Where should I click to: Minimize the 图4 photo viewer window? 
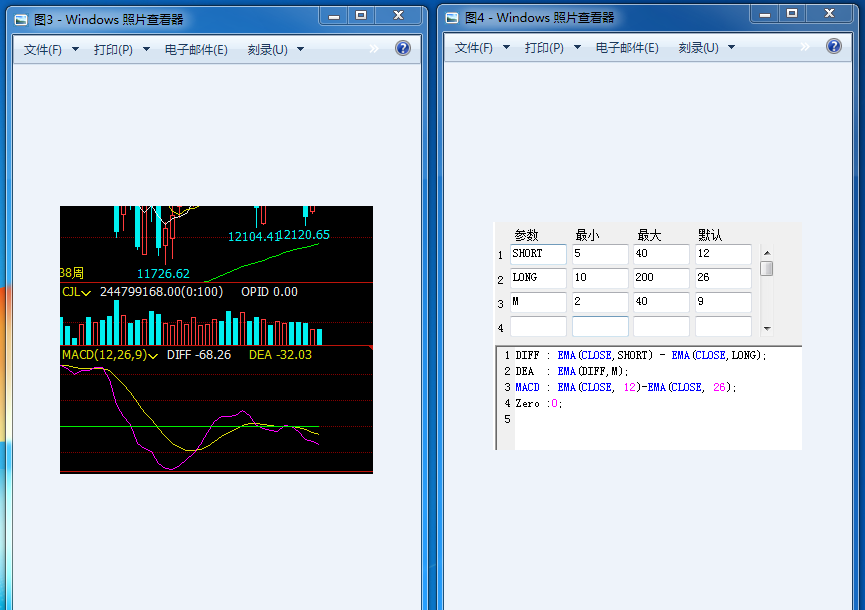pos(766,14)
